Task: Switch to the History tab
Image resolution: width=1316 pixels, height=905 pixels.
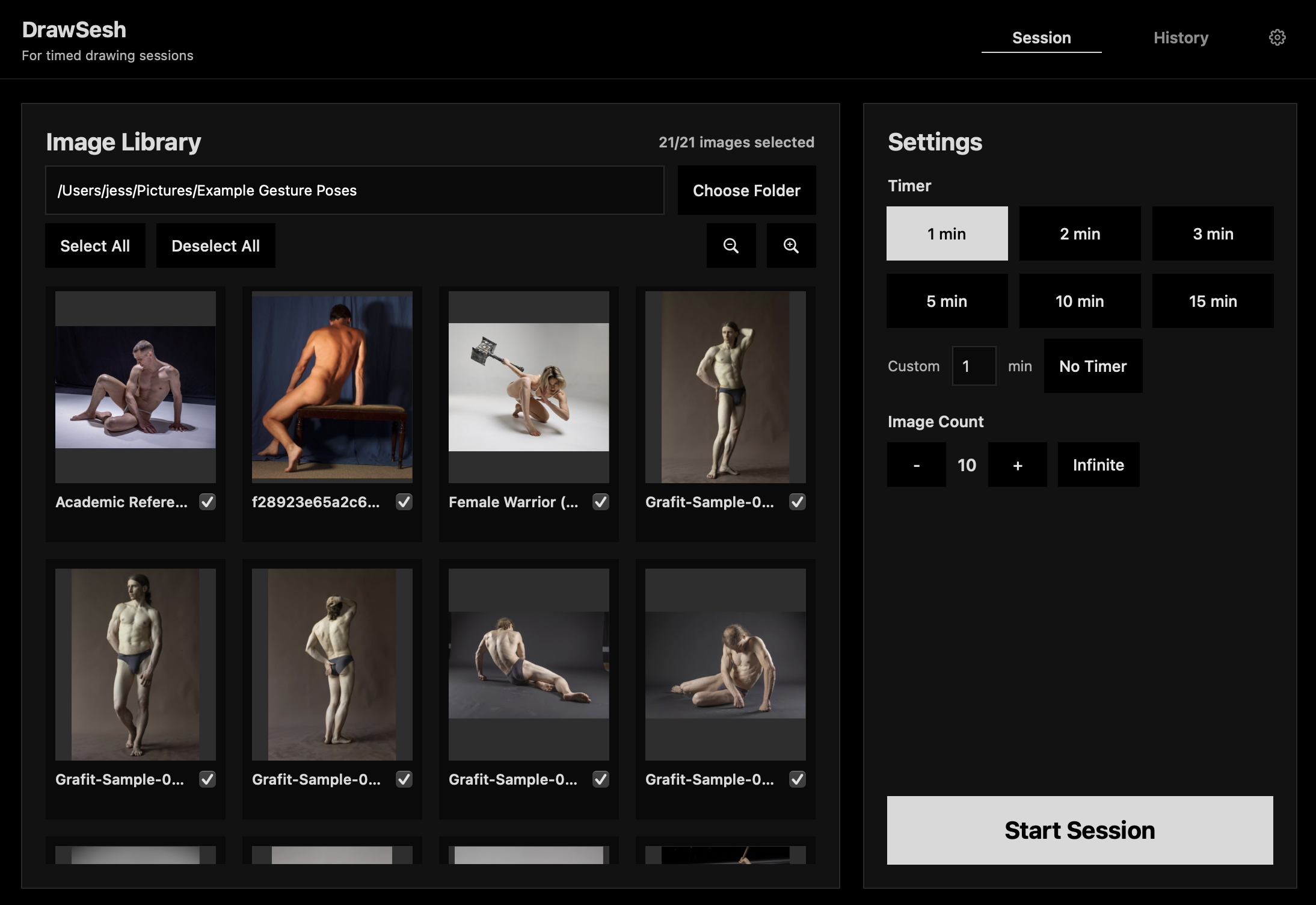Action: pyautogui.click(x=1181, y=38)
